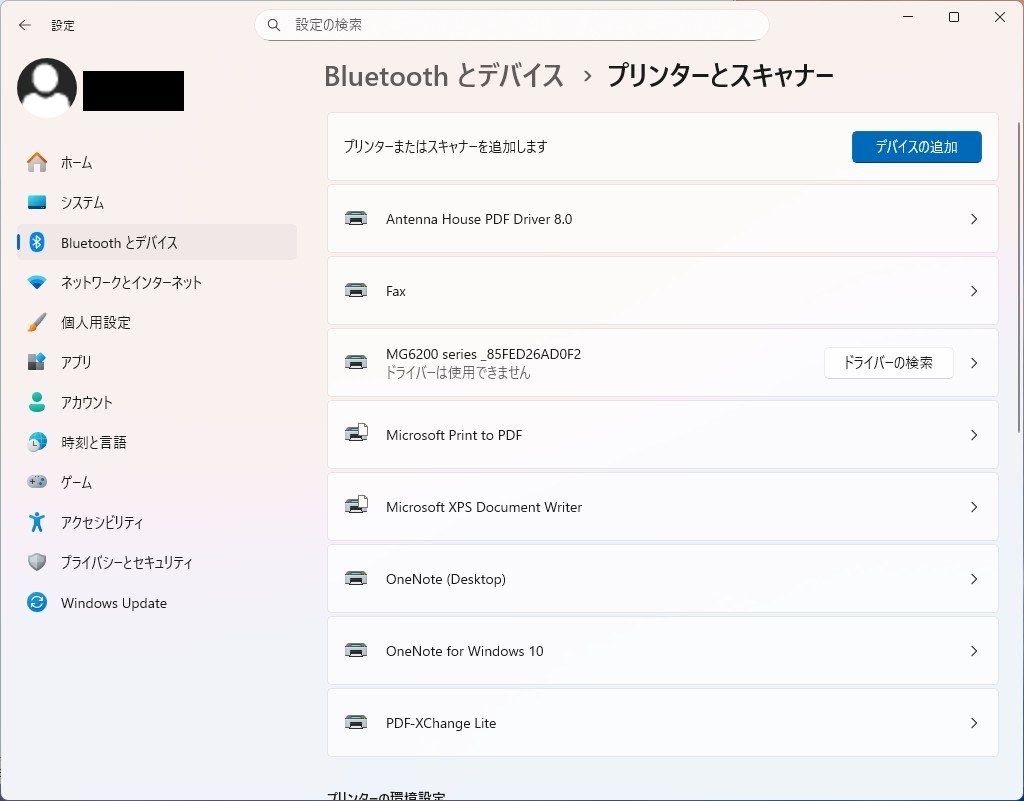Click the 設定の検索 search field
Screen dimensions: 1024x801
[511, 25]
